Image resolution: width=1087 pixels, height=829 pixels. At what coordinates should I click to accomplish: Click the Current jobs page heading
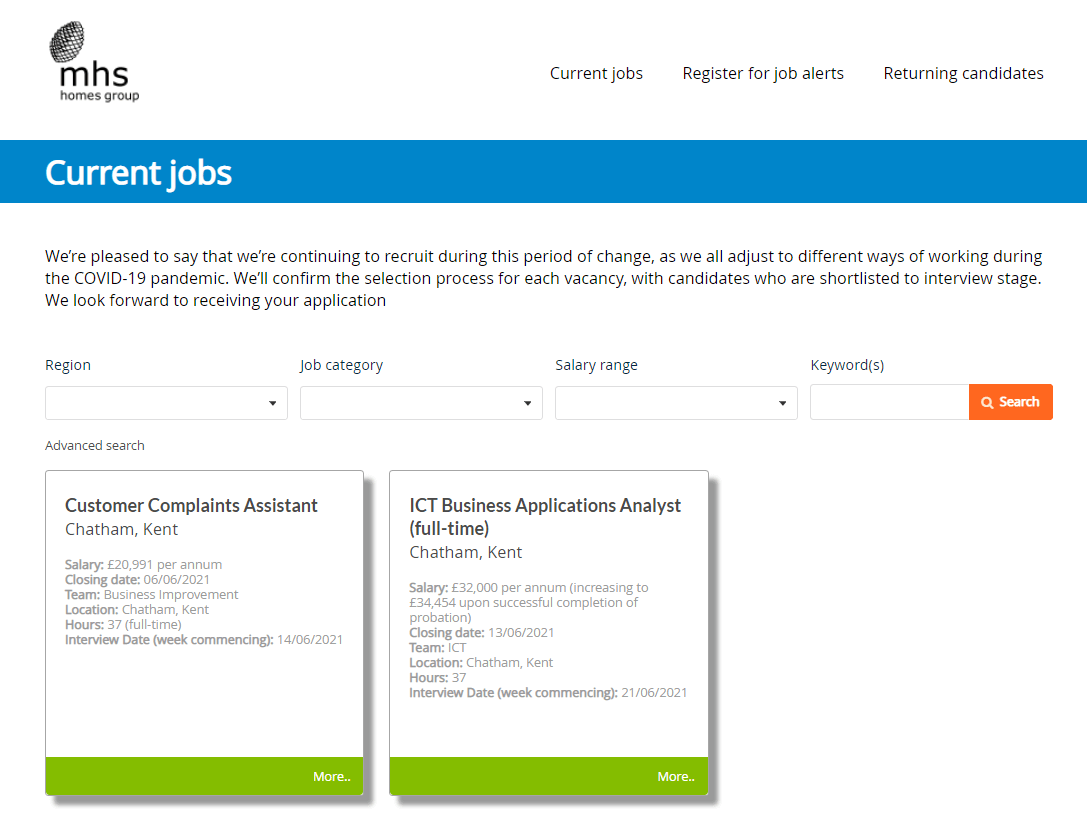point(138,172)
